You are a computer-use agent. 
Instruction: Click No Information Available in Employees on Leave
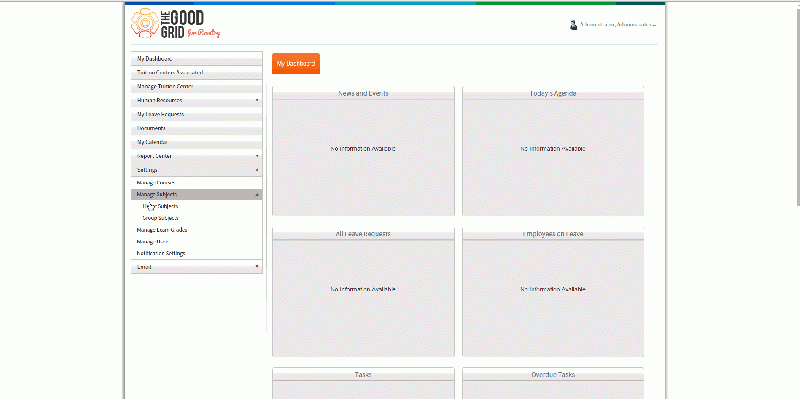point(553,289)
